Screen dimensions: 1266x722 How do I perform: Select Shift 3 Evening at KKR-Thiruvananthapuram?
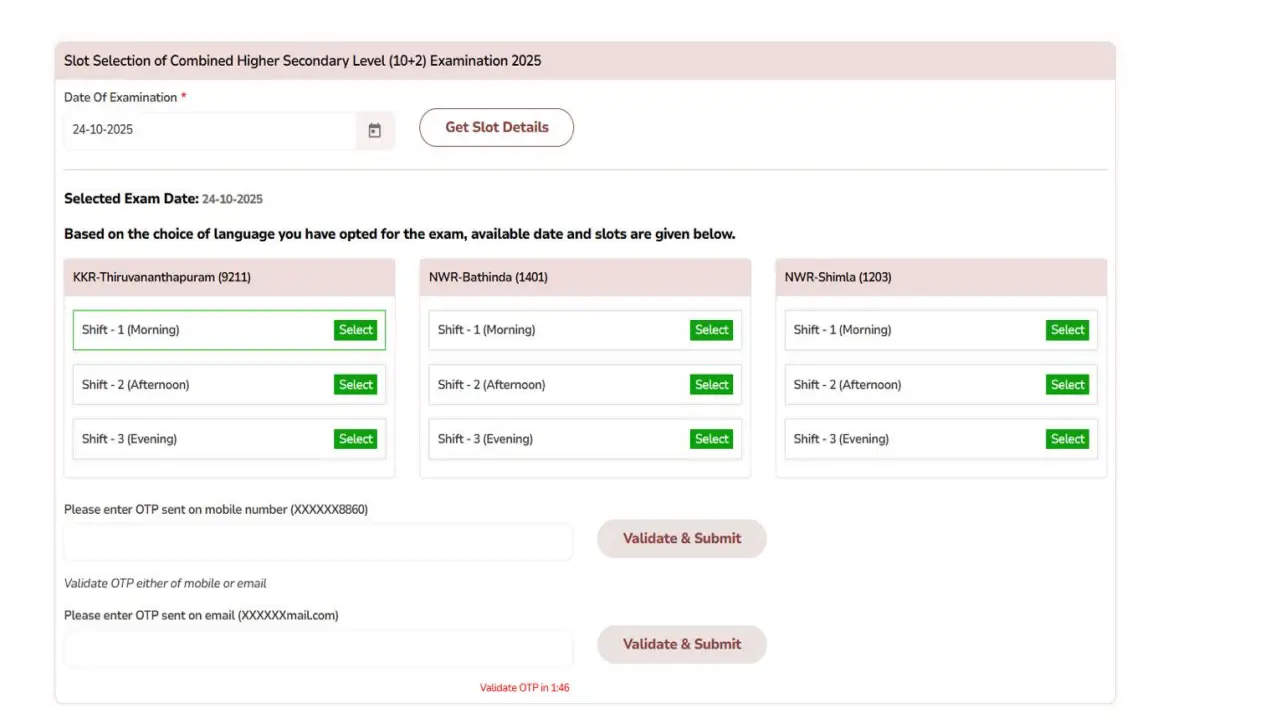tap(356, 438)
